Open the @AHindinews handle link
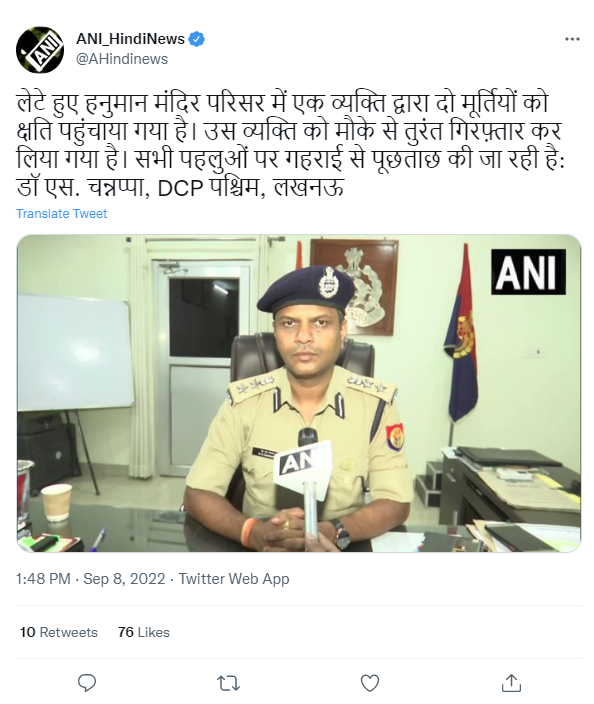 tap(122, 59)
